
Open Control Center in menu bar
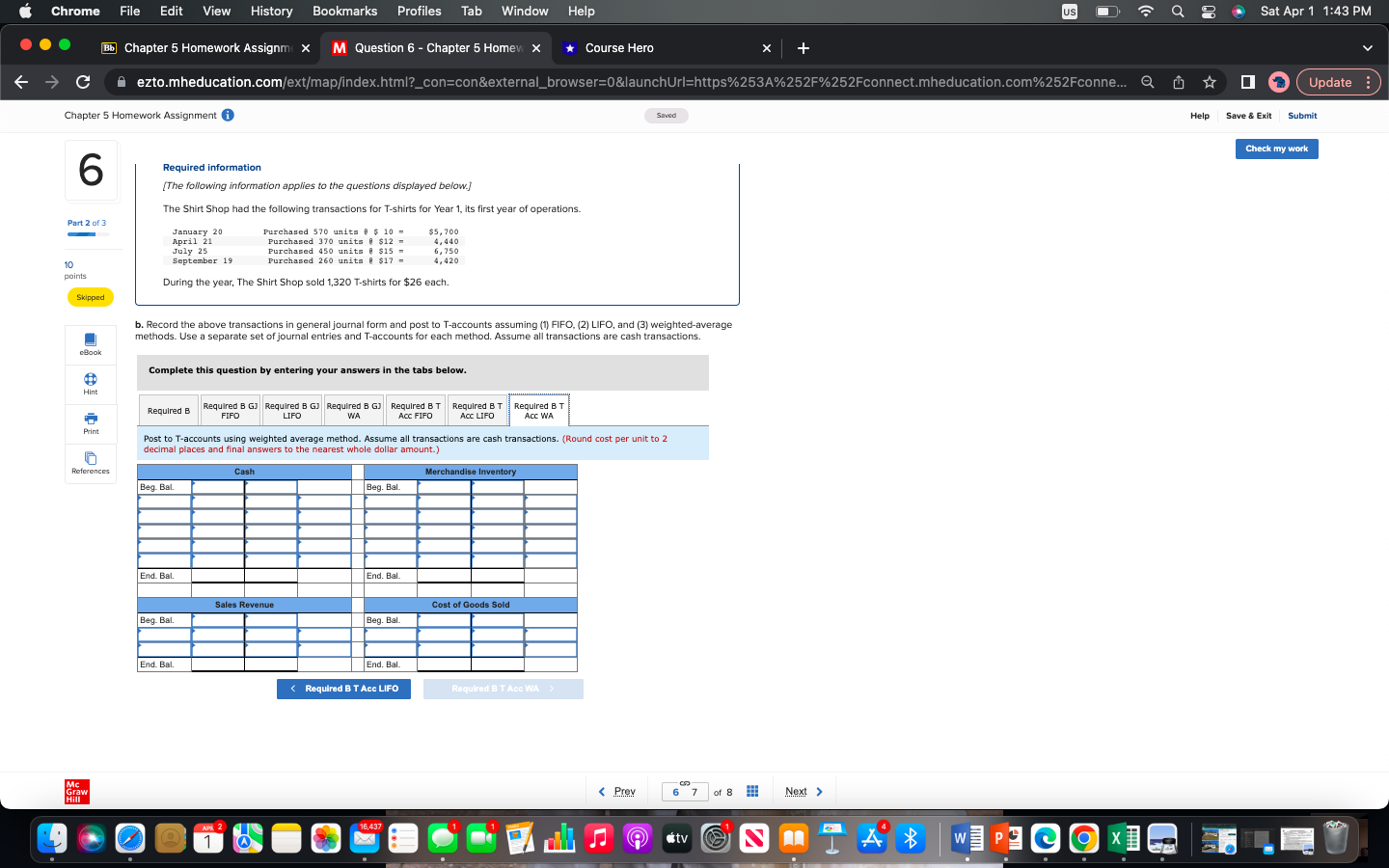(1208, 12)
